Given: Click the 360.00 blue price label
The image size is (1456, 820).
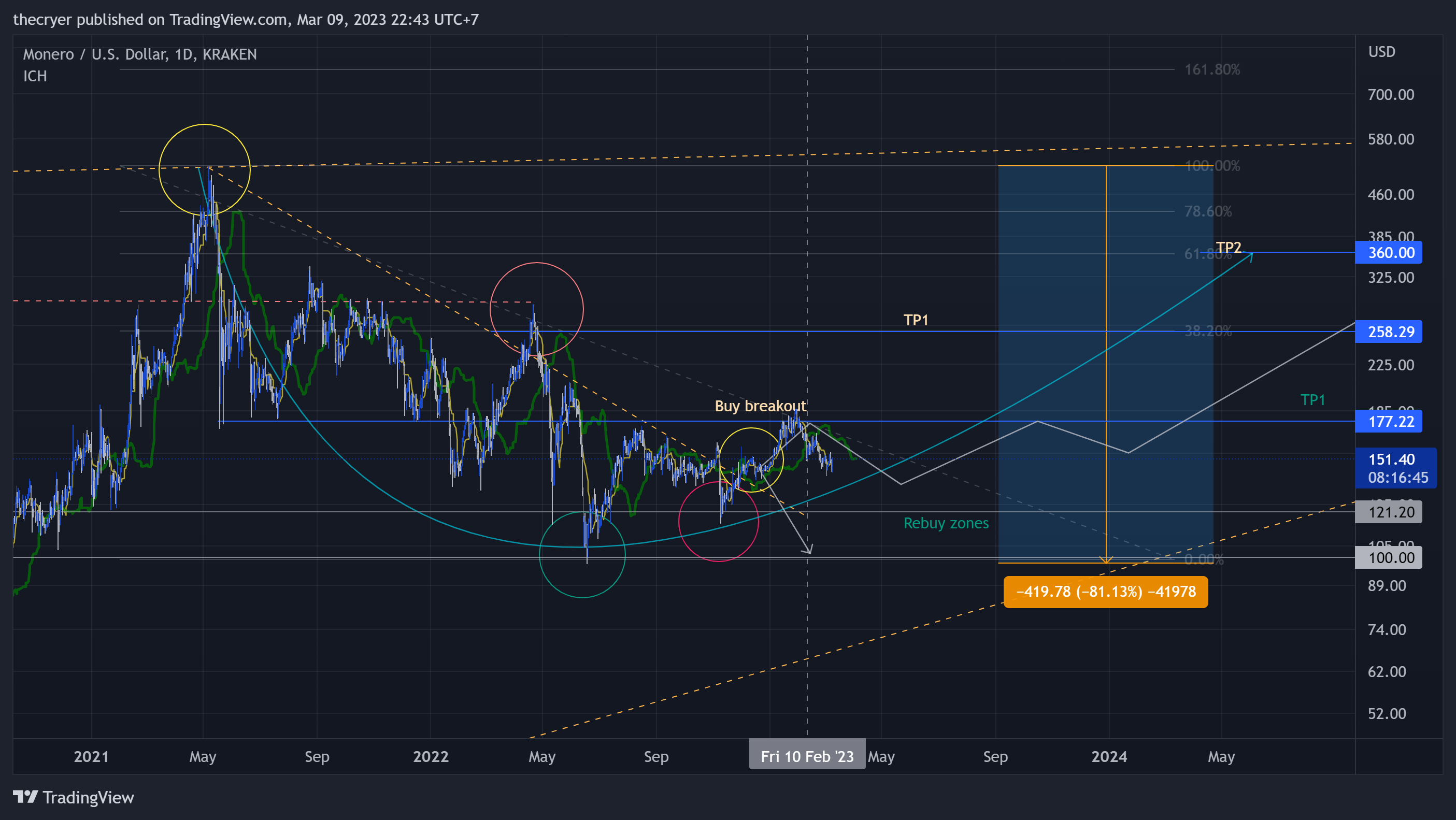Looking at the screenshot, I should tap(1388, 253).
